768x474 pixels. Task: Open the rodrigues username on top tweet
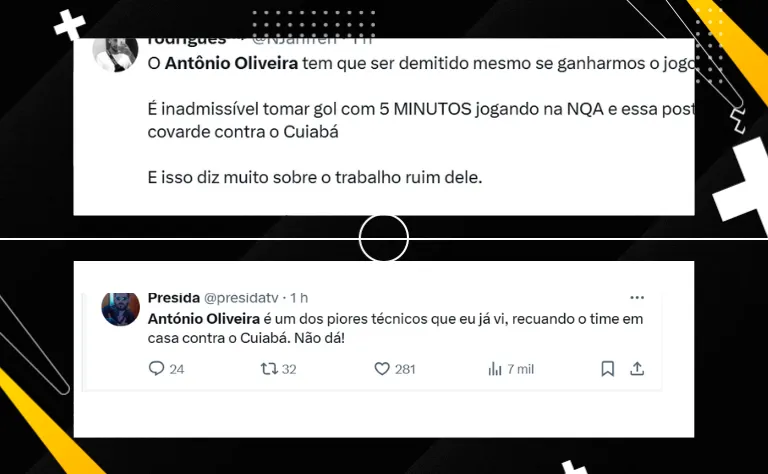pos(187,41)
